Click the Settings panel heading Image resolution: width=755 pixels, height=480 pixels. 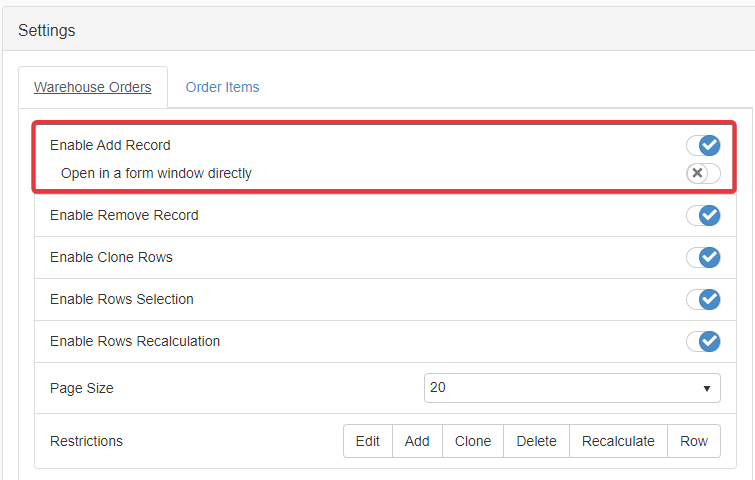click(x=47, y=30)
